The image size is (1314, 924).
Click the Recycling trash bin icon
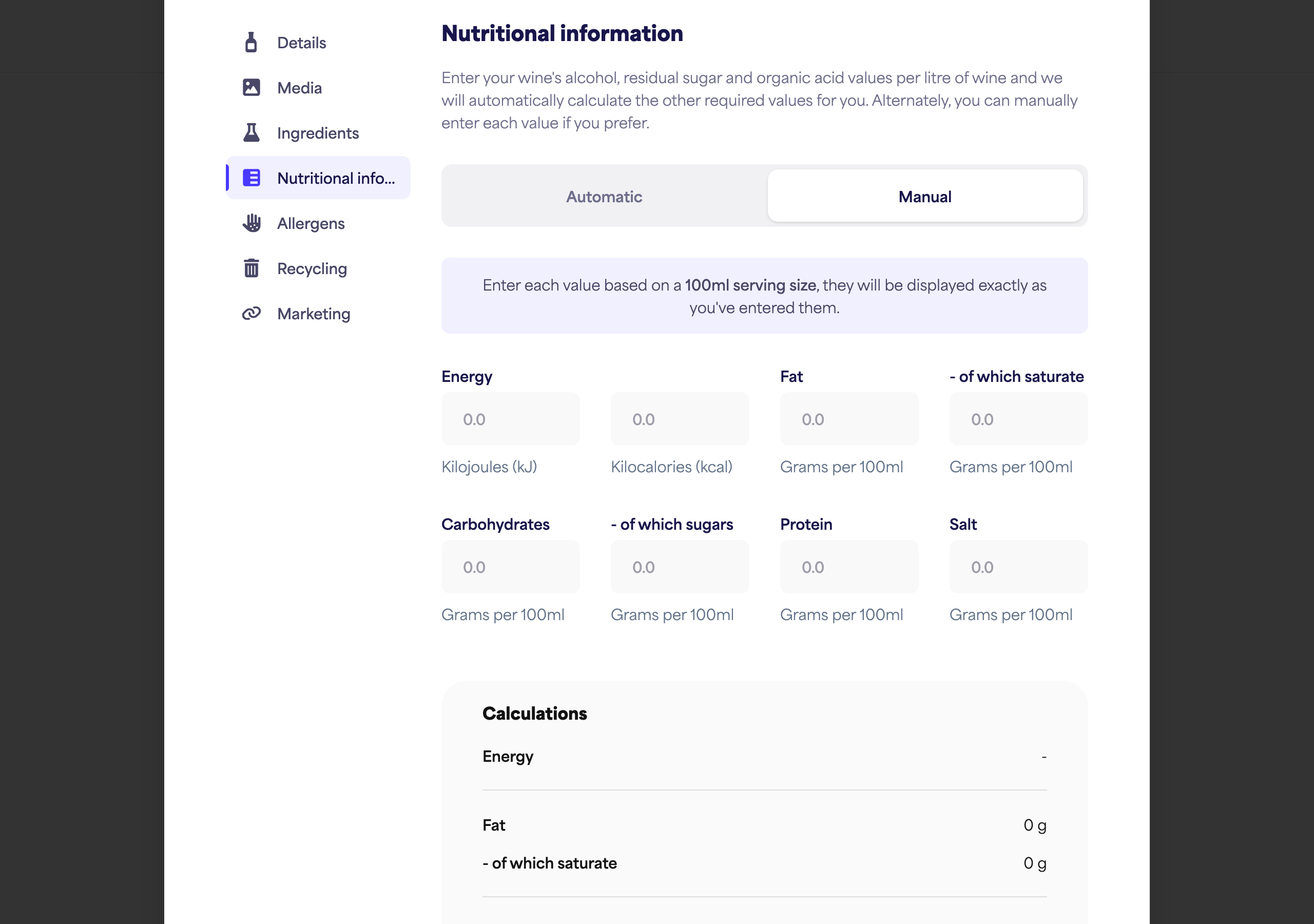click(x=251, y=268)
